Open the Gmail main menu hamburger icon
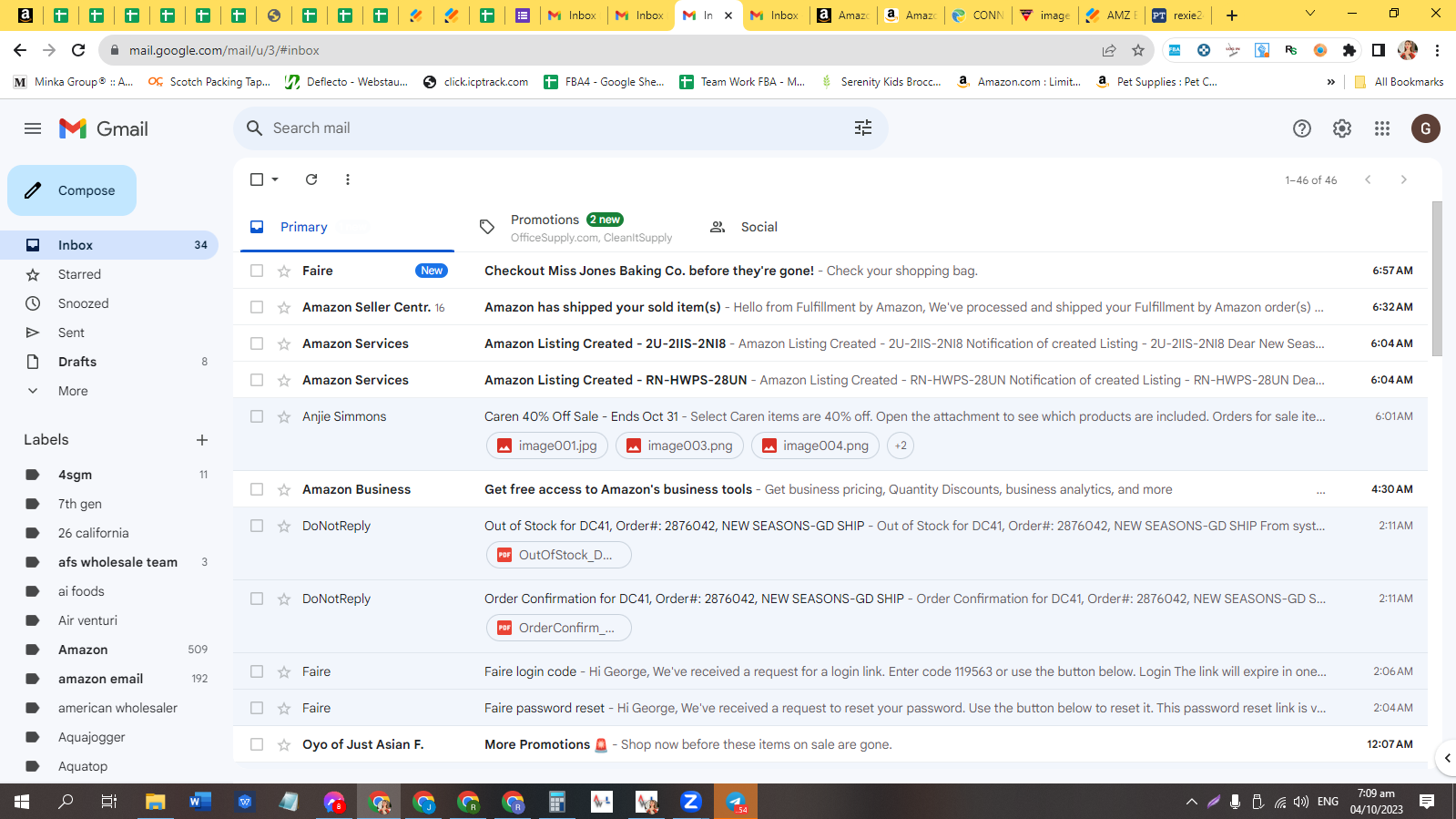 33,128
